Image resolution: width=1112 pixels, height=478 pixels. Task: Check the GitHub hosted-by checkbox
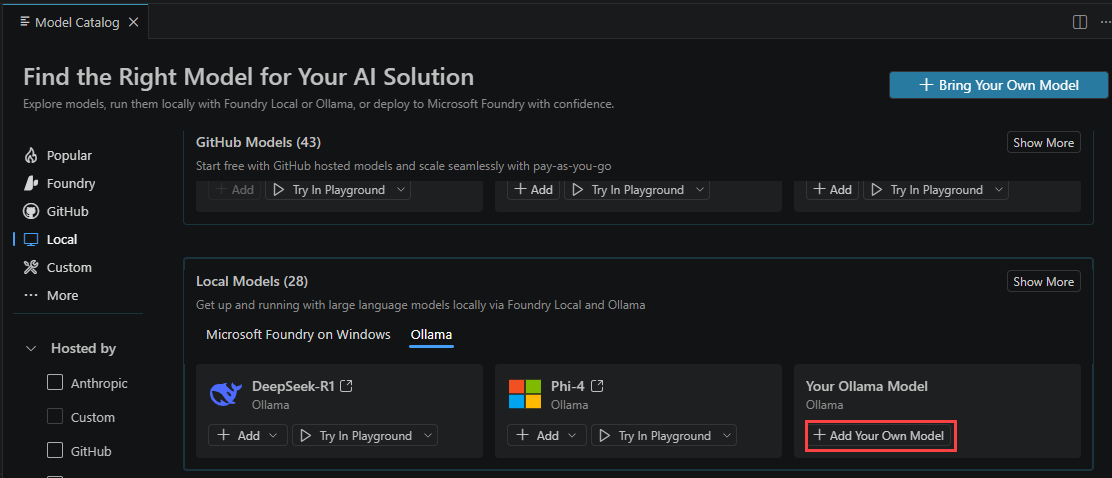[x=55, y=451]
